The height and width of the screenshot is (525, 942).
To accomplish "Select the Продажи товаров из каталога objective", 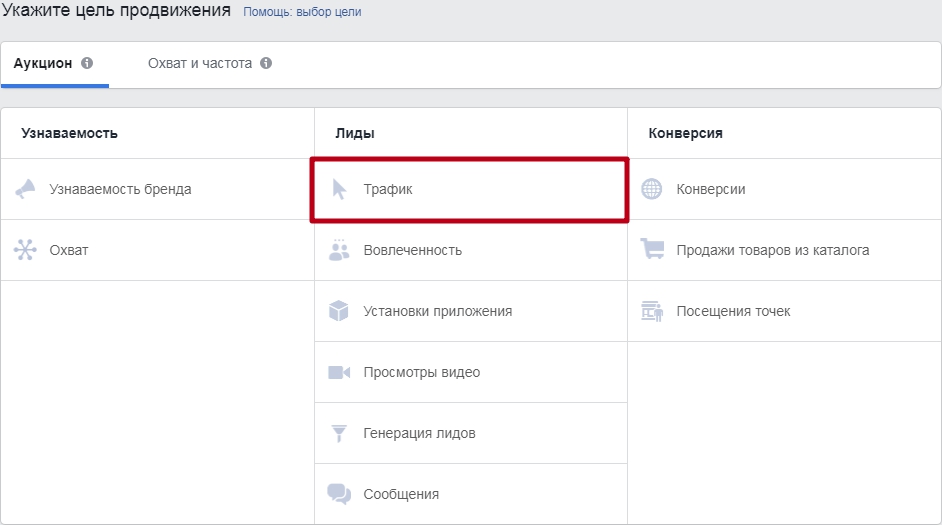I will pyautogui.click(x=772, y=250).
